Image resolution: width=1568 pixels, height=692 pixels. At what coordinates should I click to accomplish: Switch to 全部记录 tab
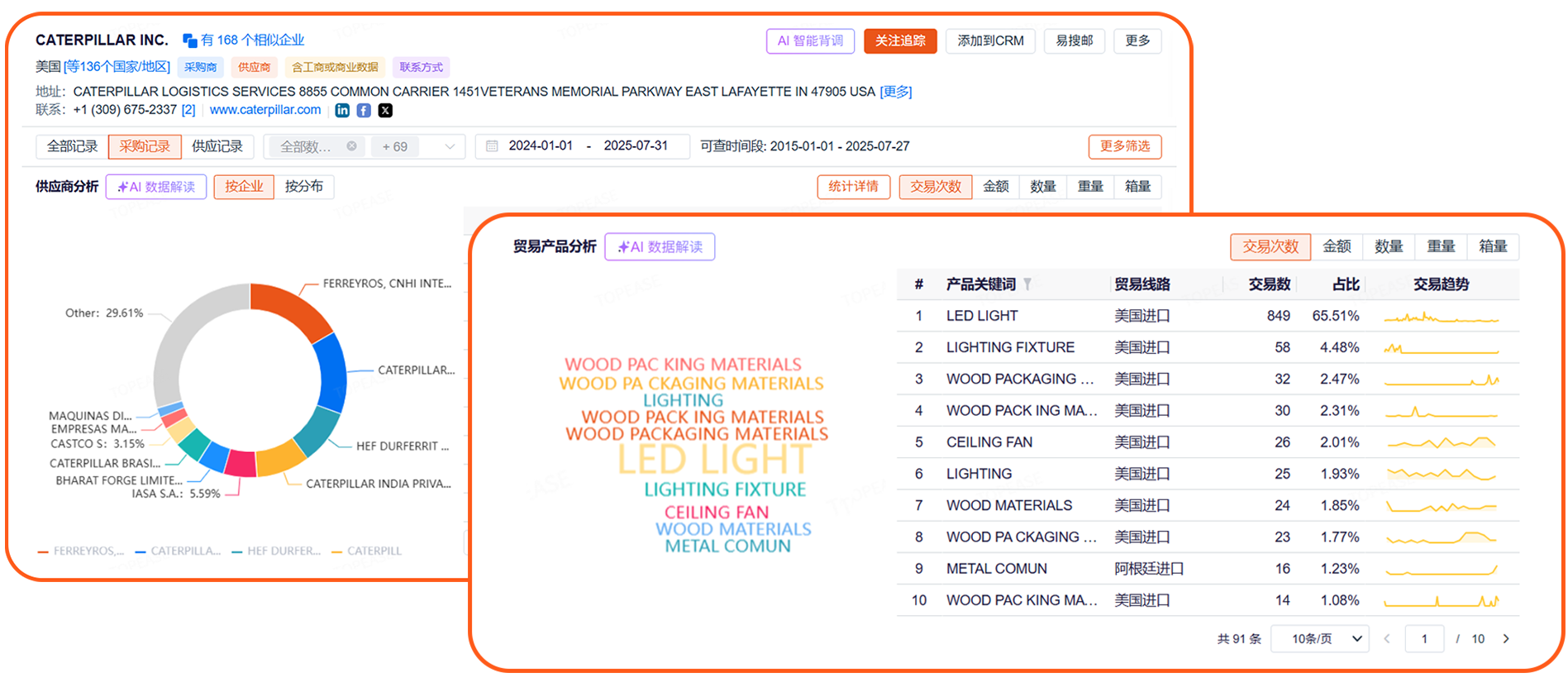pos(72,146)
